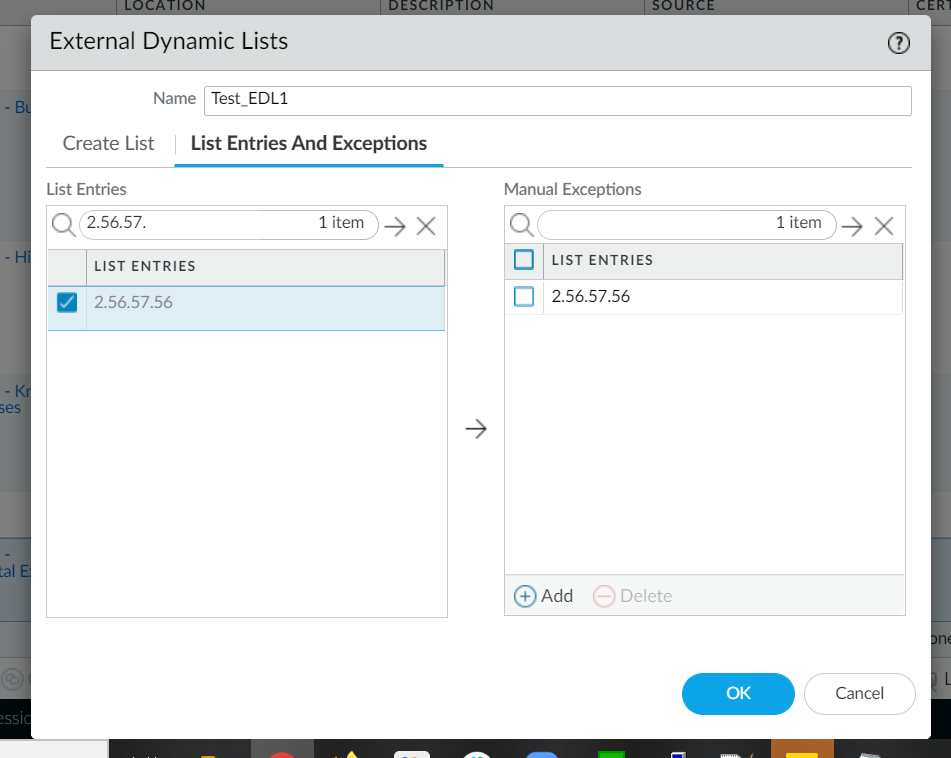
Task: Apply the List Entries filter arrow
Action: [395, 227]
